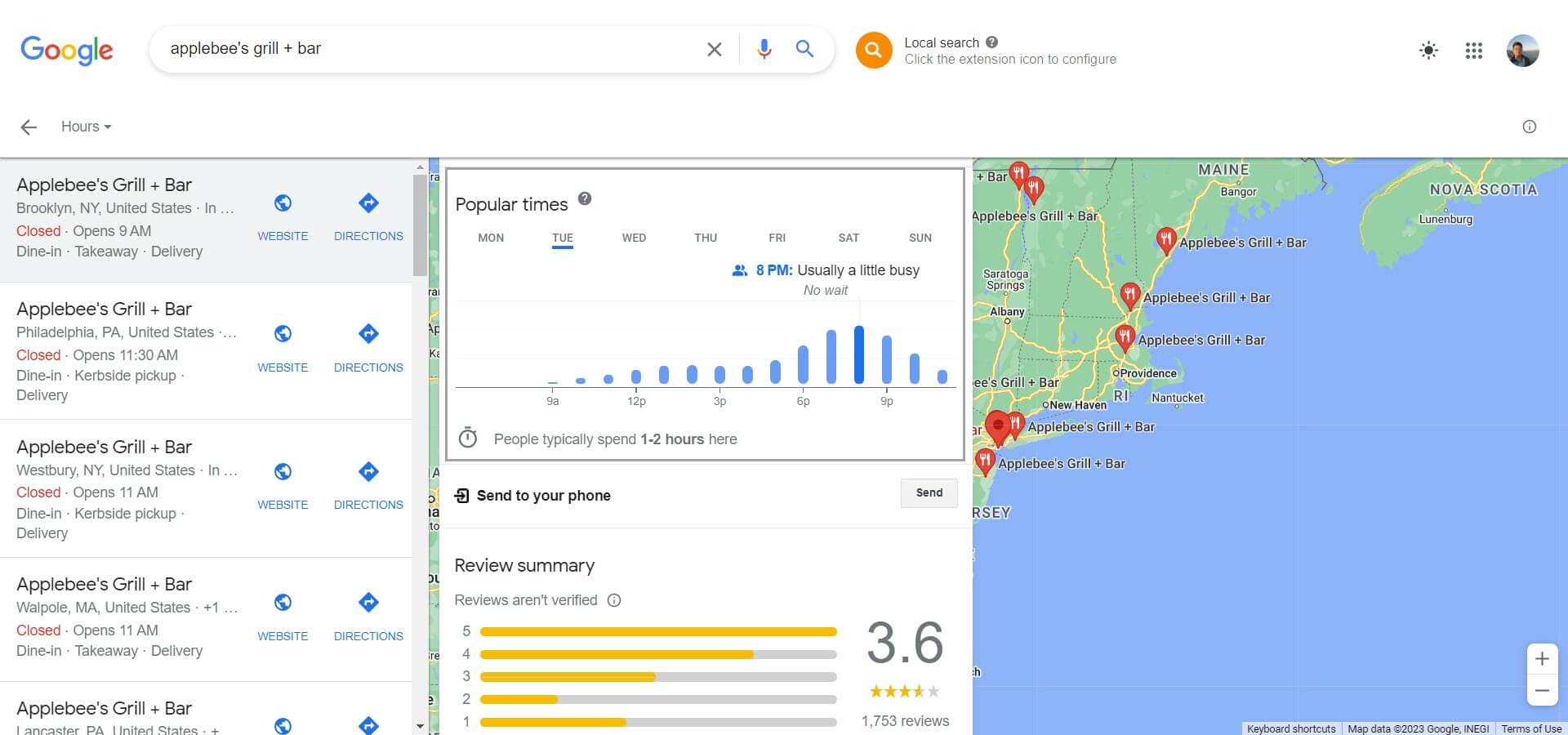Viewport: 1568px width, 735px height.
Task: Start the search with the magnifier icon
Action: point(804,49)
